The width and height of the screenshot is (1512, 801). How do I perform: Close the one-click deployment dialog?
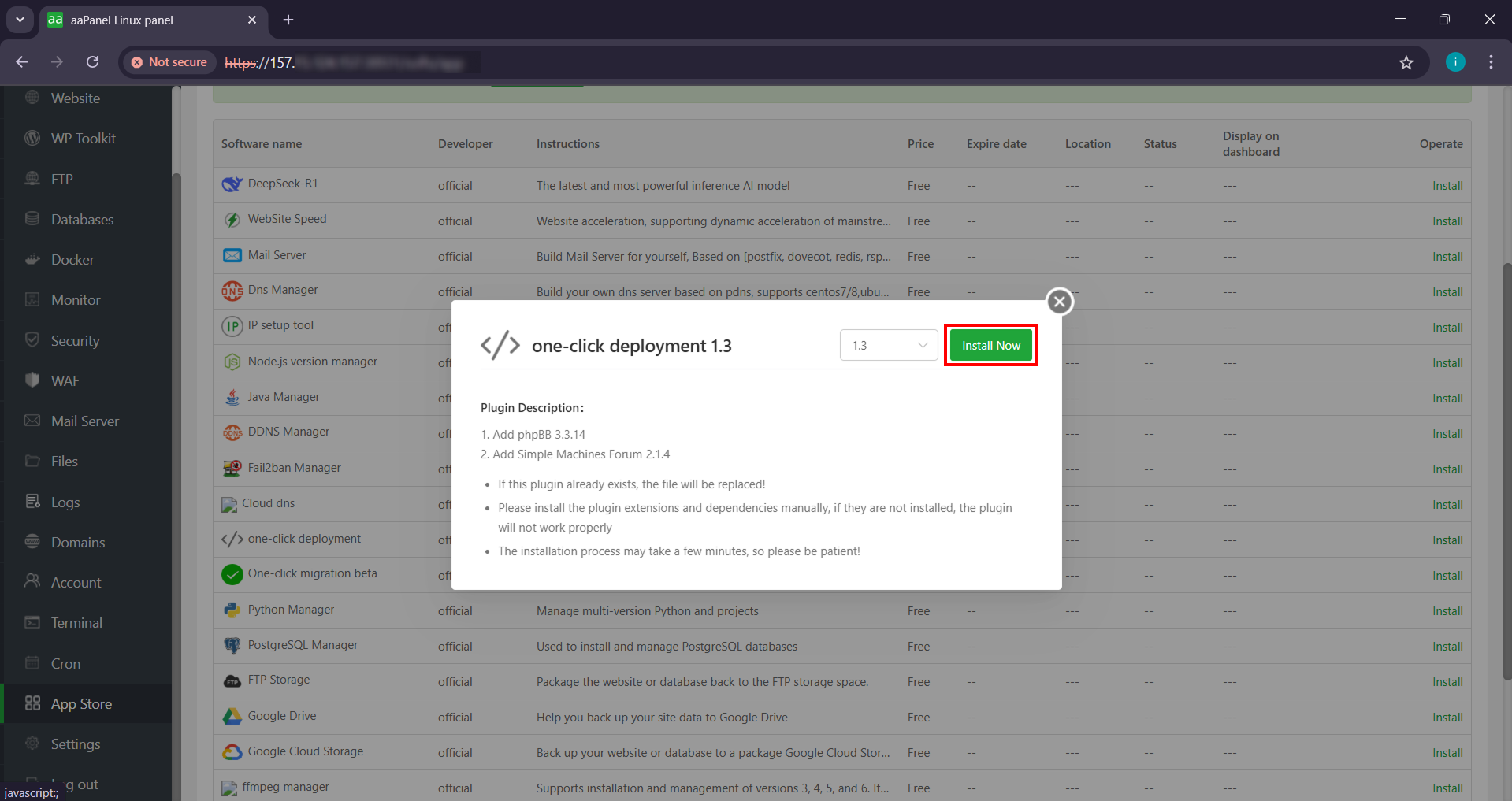click(x=1059, y=301)
